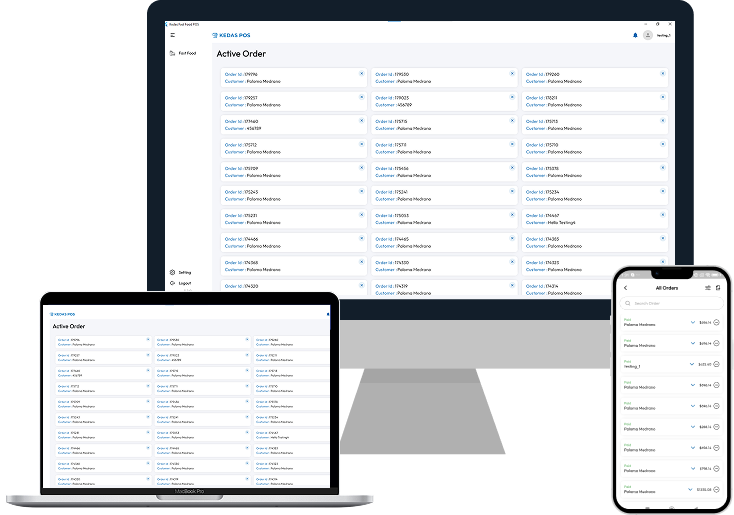Remove order 179796 with its X icon
This screenshot has height=515, width=734.
(x=361, y=73)
